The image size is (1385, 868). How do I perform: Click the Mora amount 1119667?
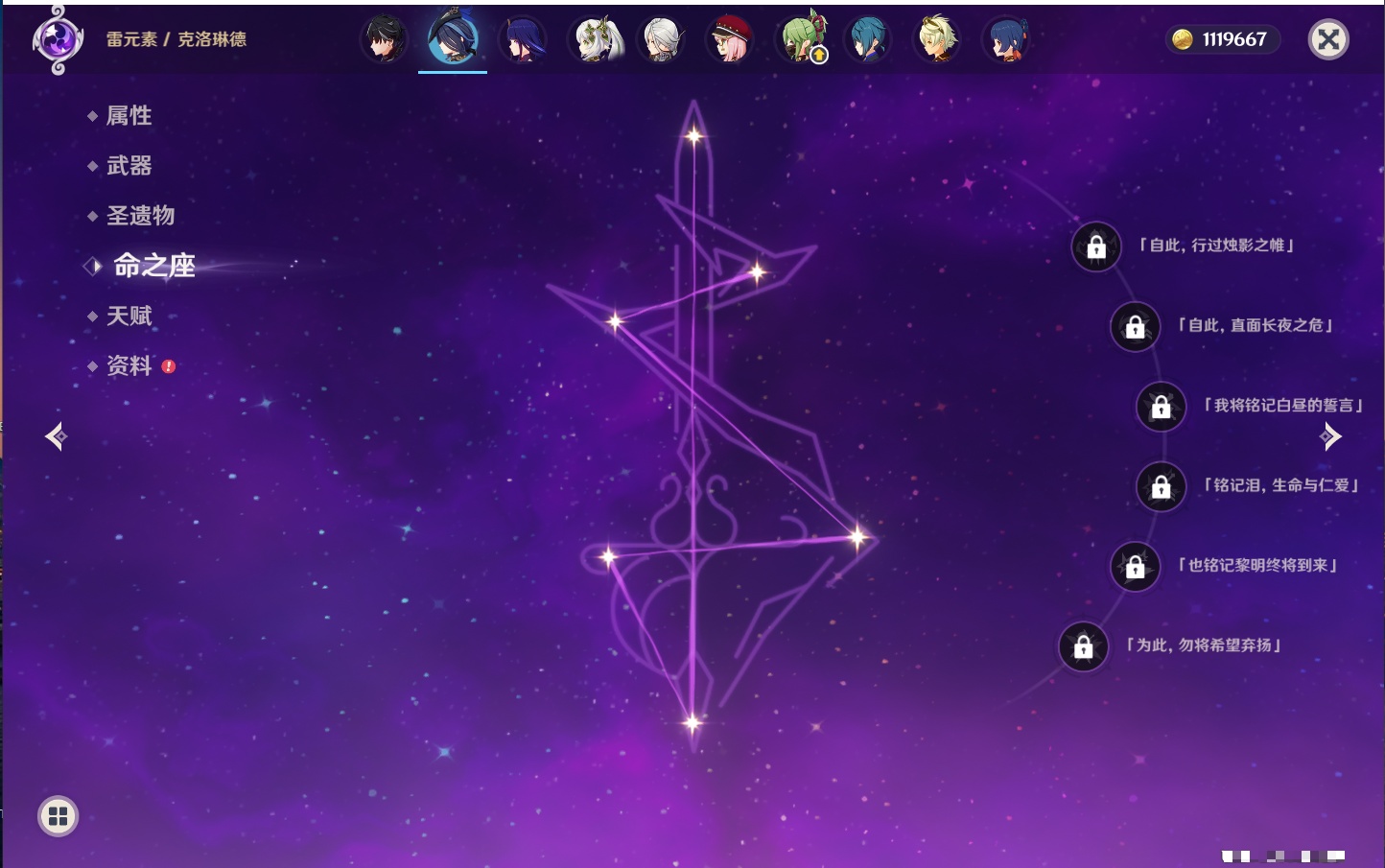click(x=1234, y=39)
